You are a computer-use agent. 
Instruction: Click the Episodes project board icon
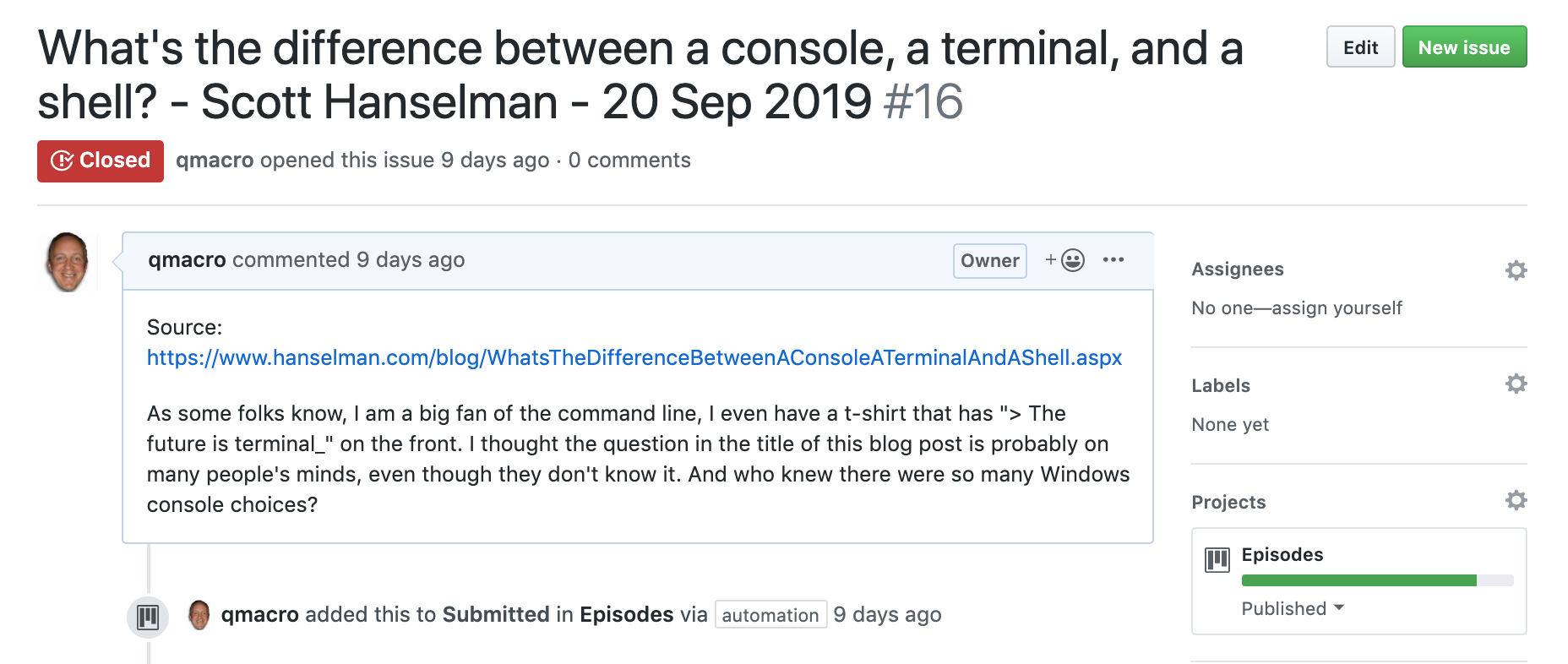pos(1217,559)
